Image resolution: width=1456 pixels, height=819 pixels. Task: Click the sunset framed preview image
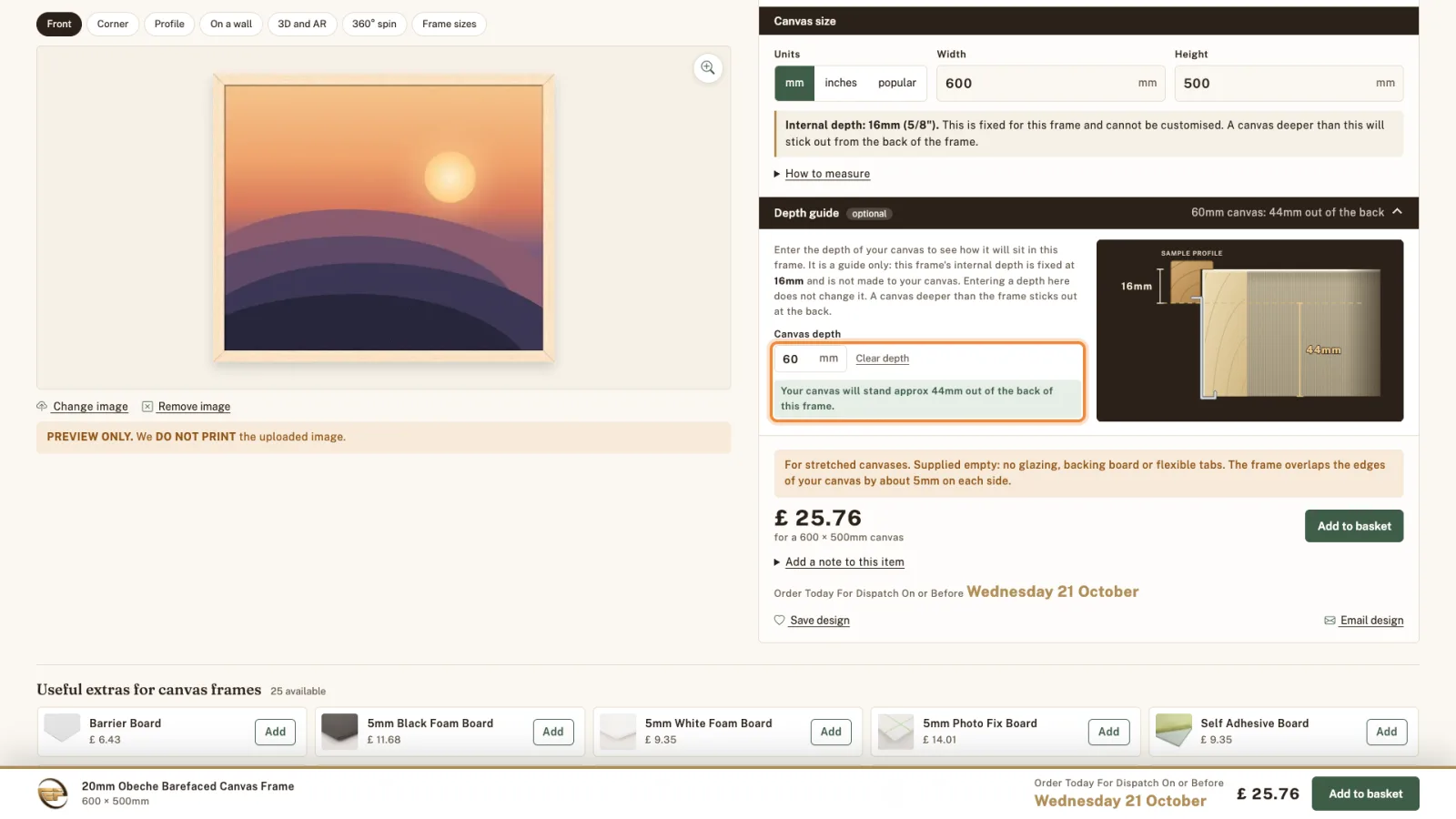384,217
